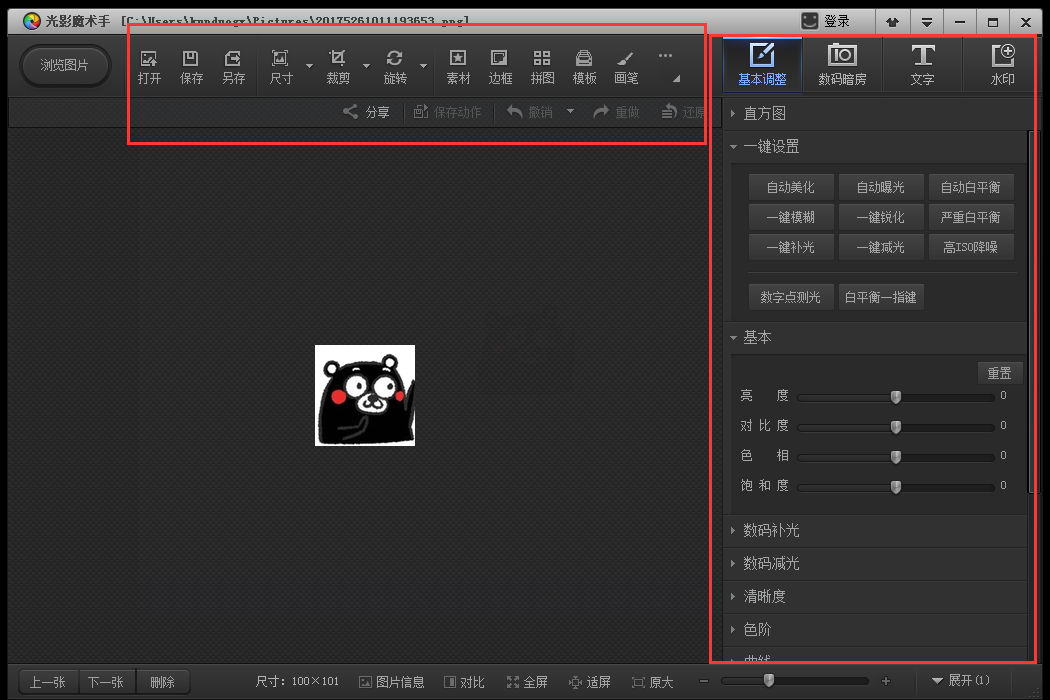Apply 自动美化 auto beautify
This screenshot has height=700, width=1050.
(x=790, y=186)
